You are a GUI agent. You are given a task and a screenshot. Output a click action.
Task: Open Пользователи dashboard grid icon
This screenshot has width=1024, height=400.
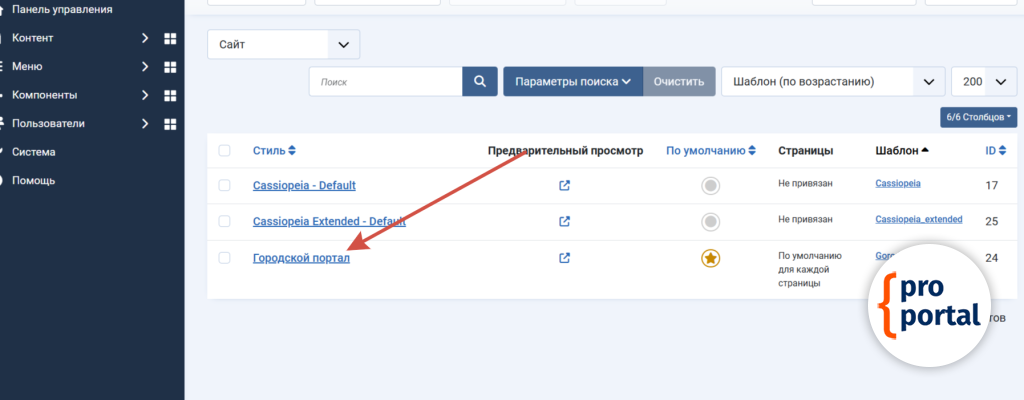pyautogui.click(x=170, y=124)
